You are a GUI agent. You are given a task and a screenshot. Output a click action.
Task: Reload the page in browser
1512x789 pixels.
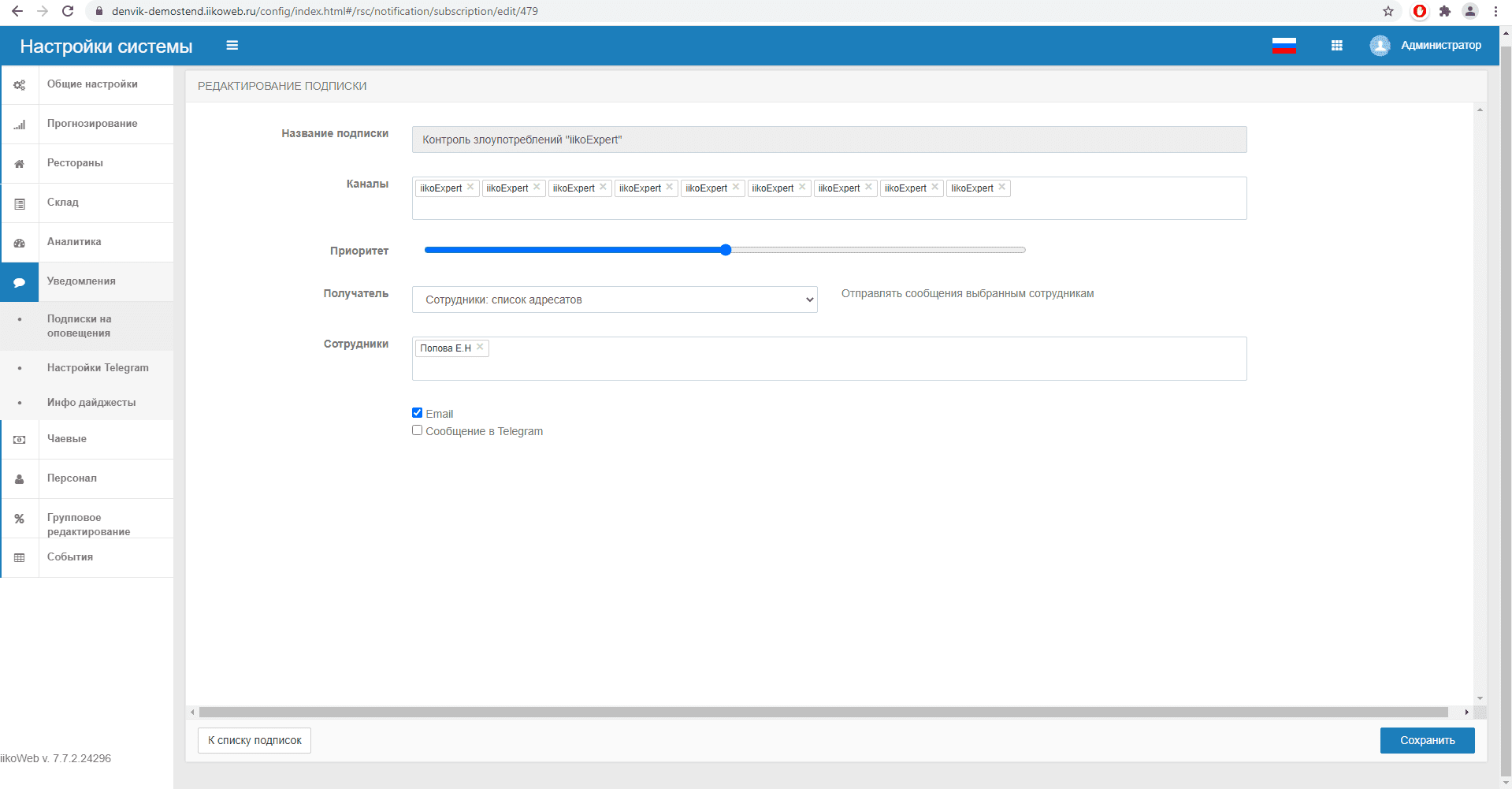tap(68, 11)
